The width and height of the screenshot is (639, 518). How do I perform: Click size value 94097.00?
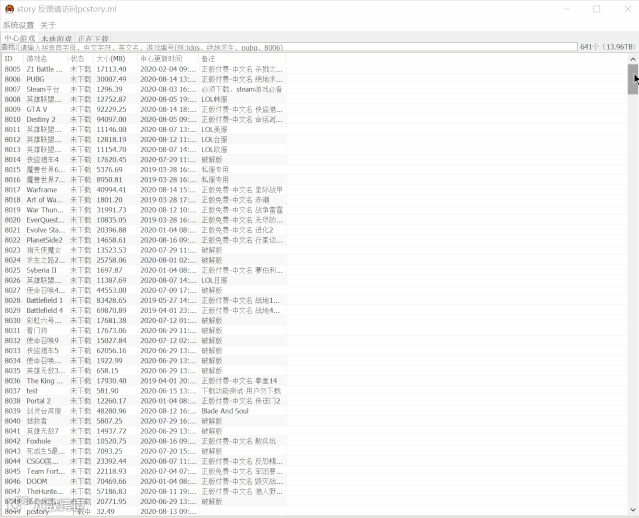[x=111, y=119]
